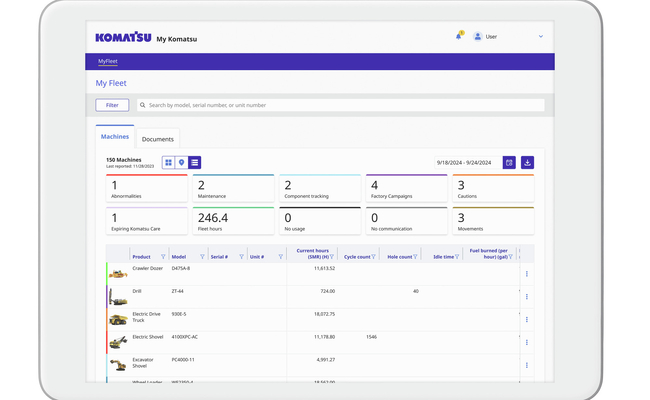The image size is (650, 400).
Task: Switch to map location view
Action: coord(182,162)
